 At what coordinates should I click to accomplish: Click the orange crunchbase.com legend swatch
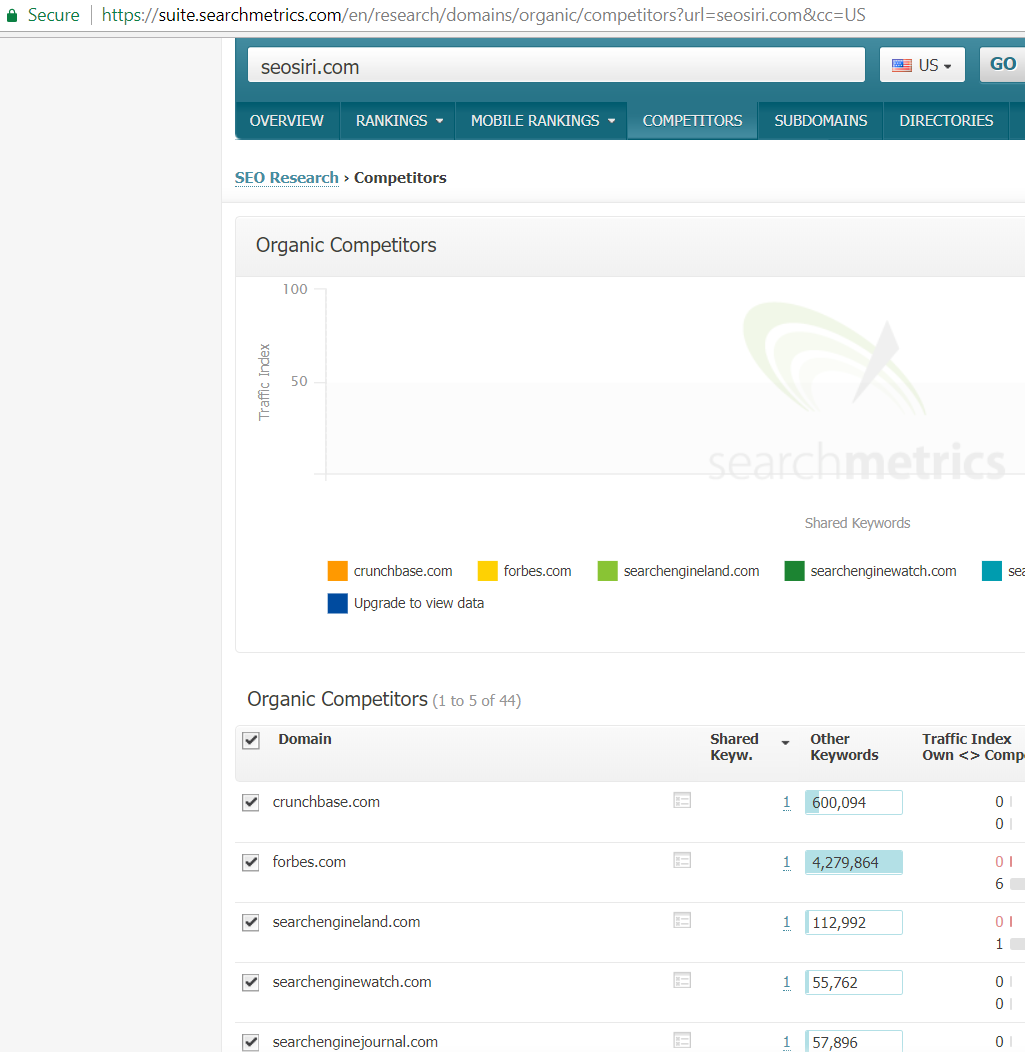337,571
